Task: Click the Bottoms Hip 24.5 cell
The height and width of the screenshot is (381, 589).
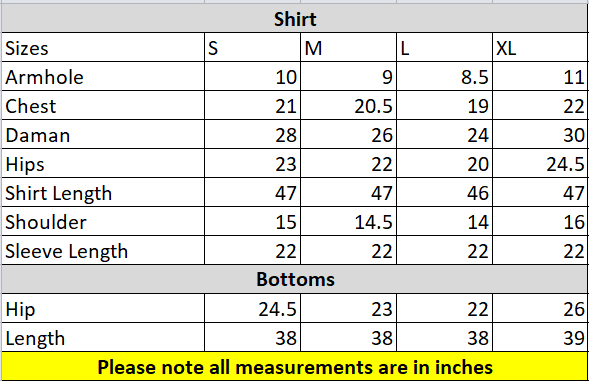Action: pos(252,308)
